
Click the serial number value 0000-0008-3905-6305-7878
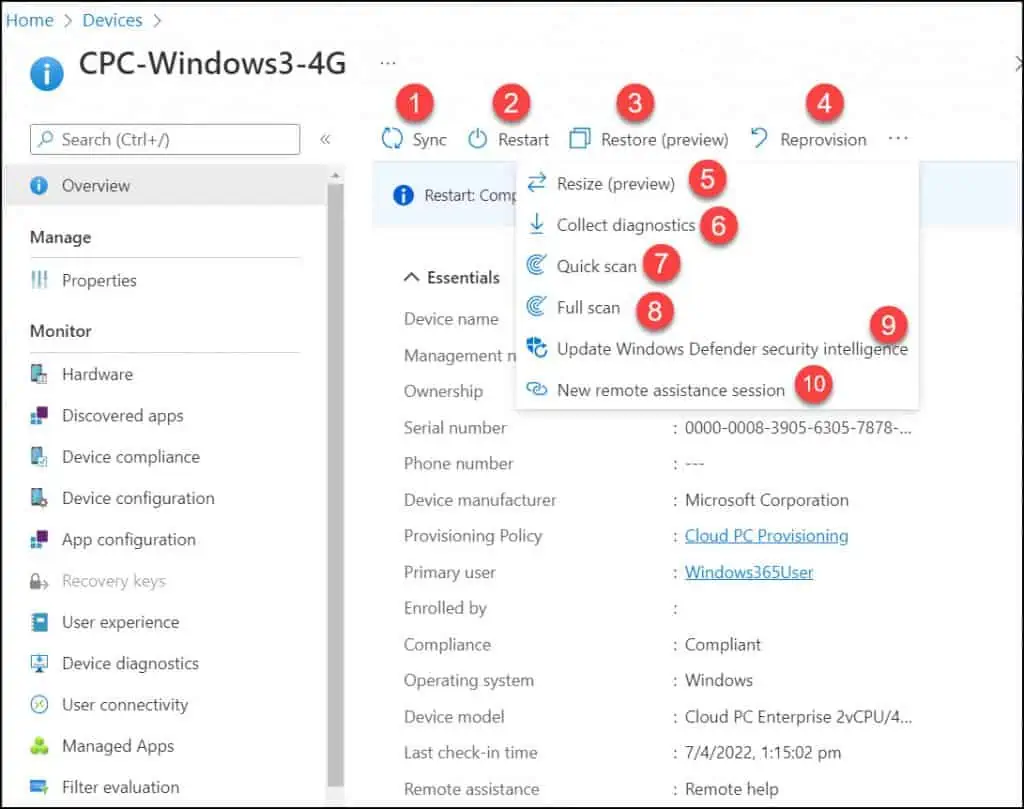point(797,428)
